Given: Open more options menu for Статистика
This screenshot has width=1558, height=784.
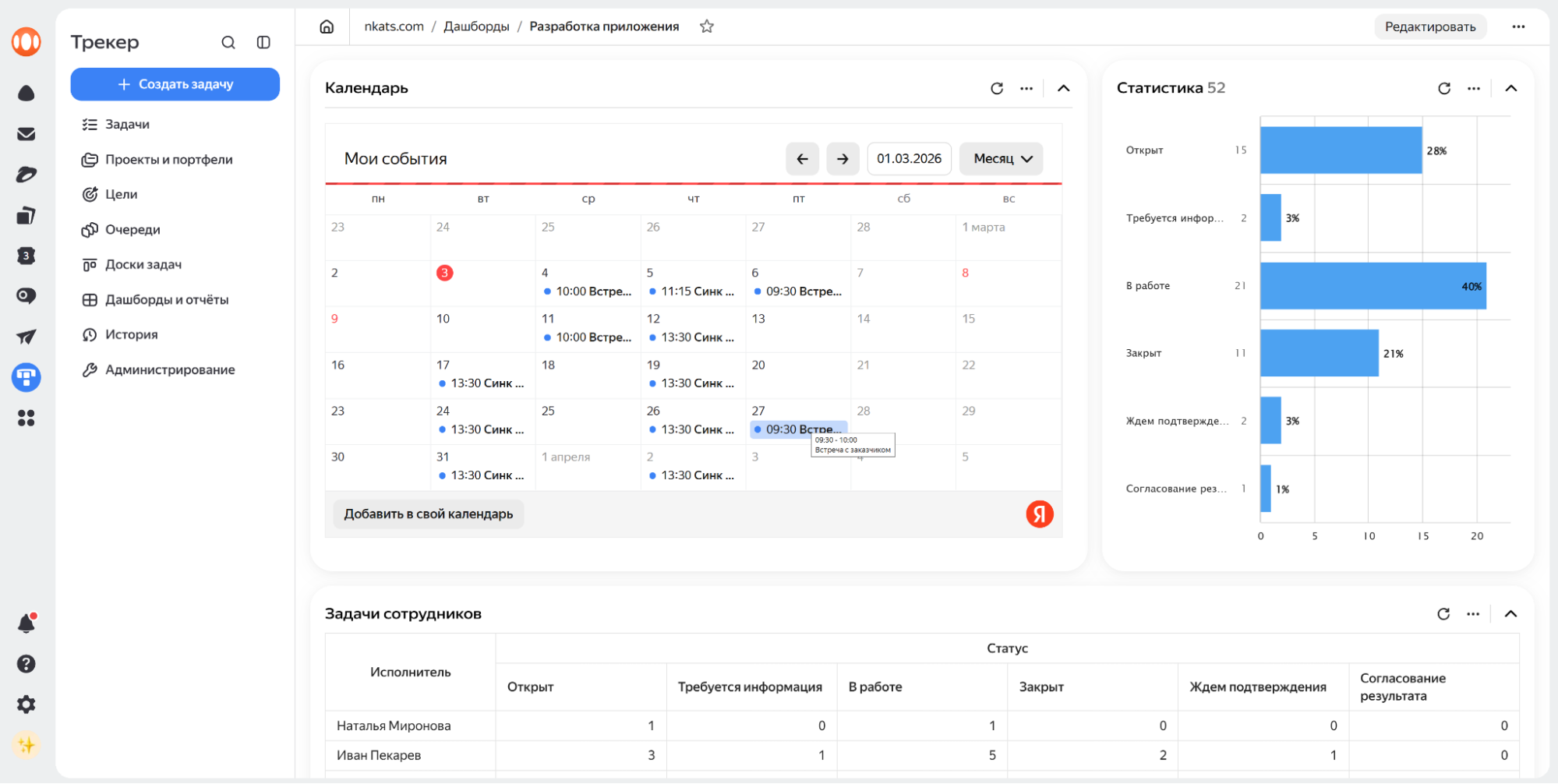Looking at the screenshot, I should [1473, 88].
